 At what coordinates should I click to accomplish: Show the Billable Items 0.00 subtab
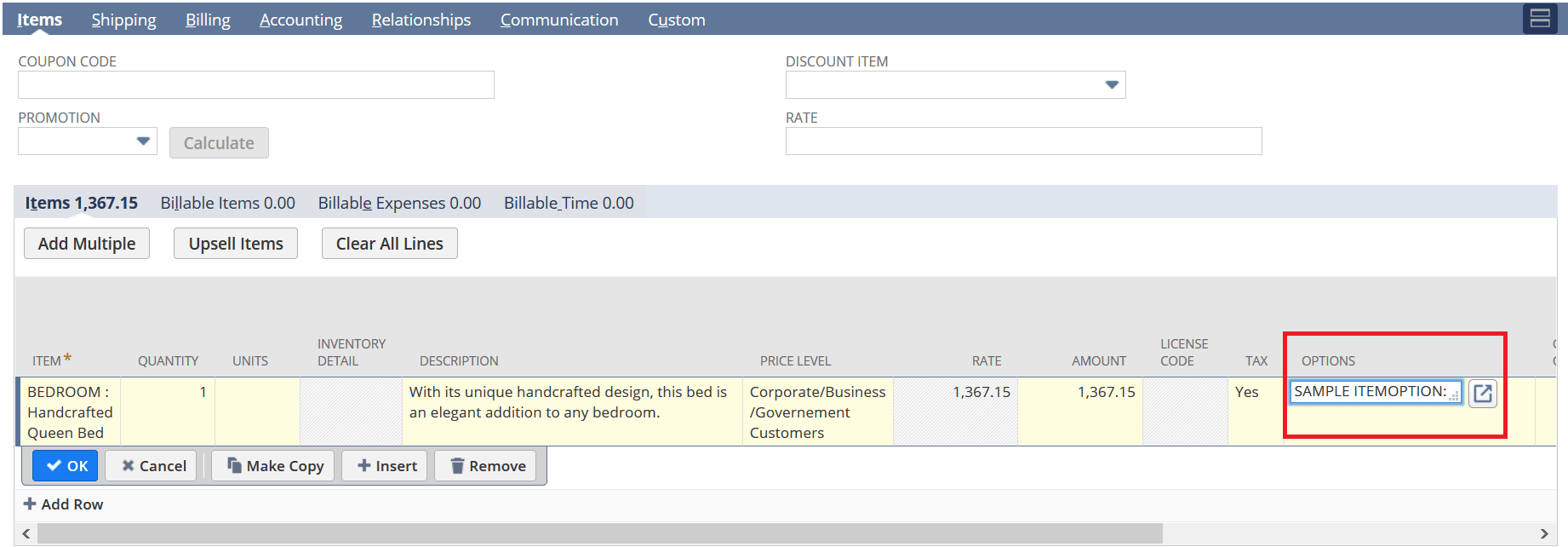pos(228,203)
